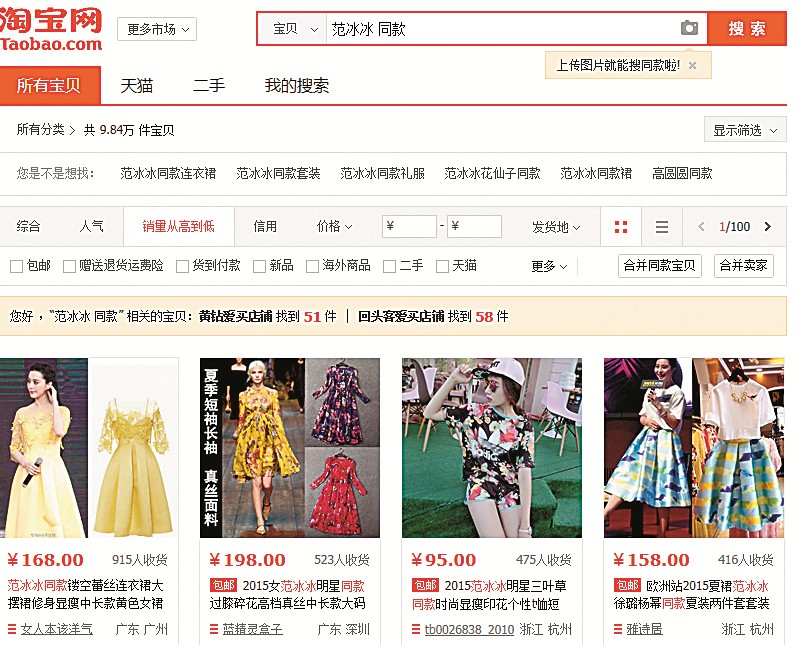This screenshot has width=797, height=645.
Task: Click suggestion 高圆圆同款
Action: pos(682,173)
